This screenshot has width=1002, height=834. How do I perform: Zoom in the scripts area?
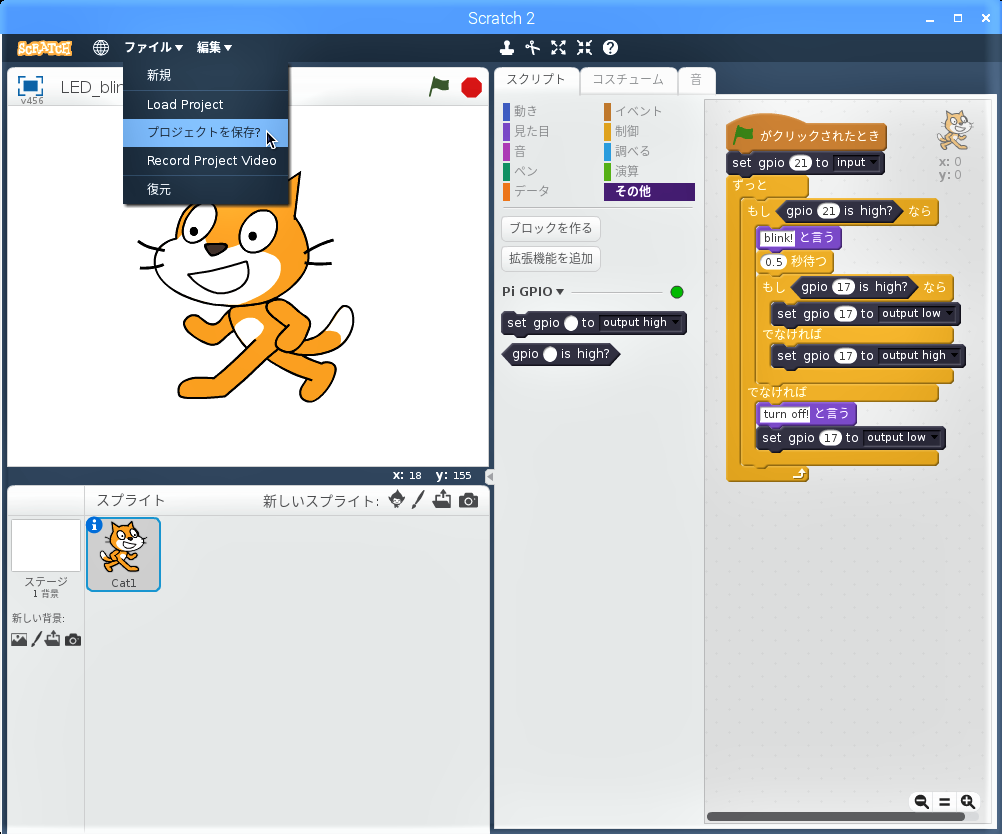click(x=967, y=801)
